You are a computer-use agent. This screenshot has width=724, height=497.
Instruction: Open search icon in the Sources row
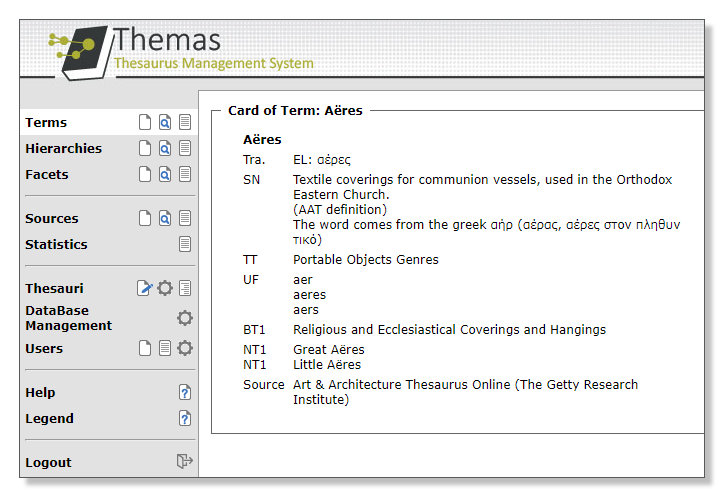(x=165, y=218)
